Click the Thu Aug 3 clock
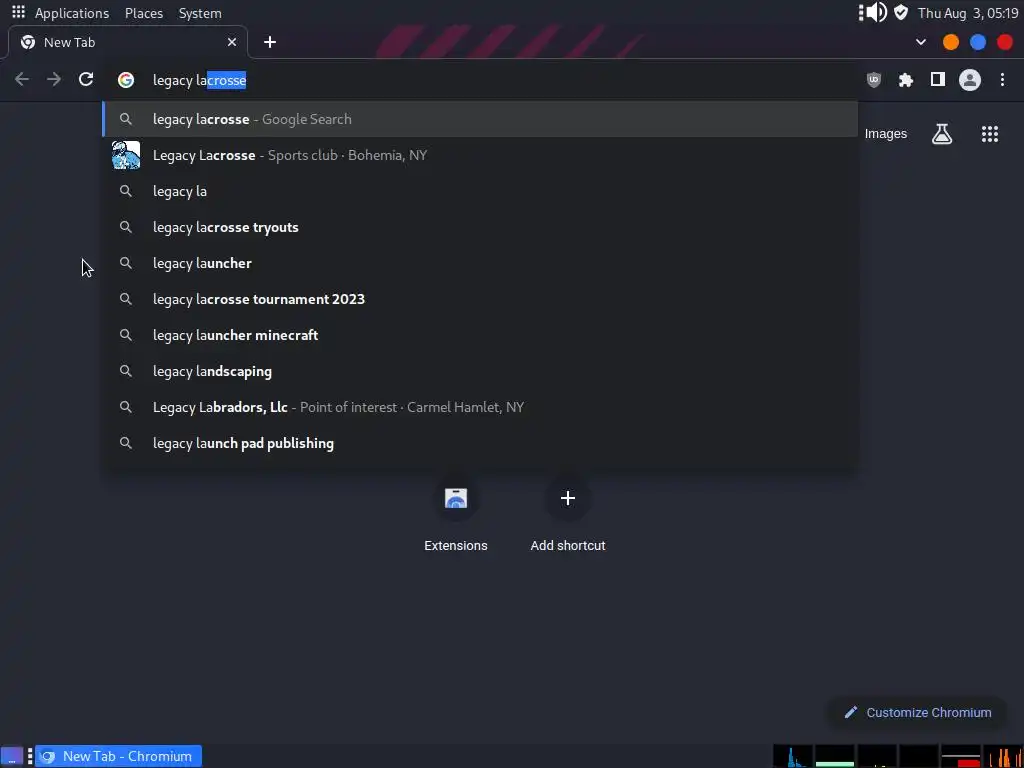 [x=968, y=13]
